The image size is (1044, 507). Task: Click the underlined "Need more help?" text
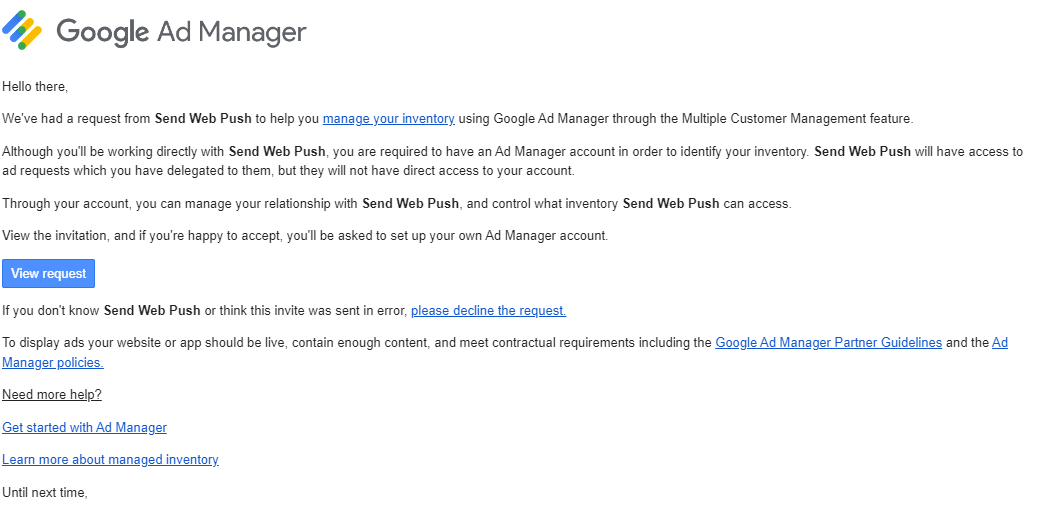click(52, 395)
